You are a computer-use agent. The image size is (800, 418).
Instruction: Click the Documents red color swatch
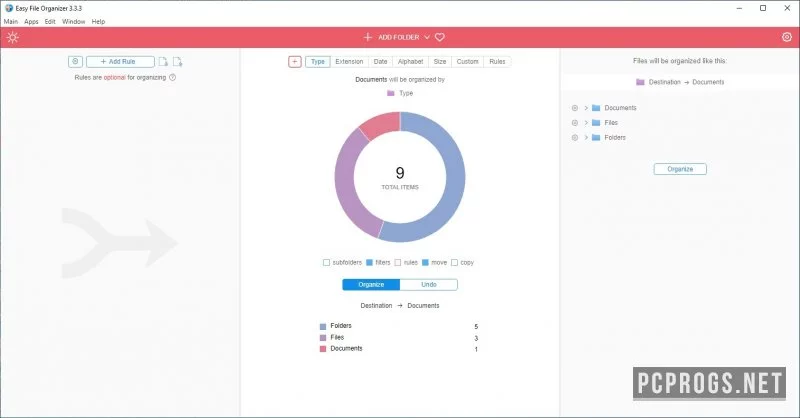[322, 349]
